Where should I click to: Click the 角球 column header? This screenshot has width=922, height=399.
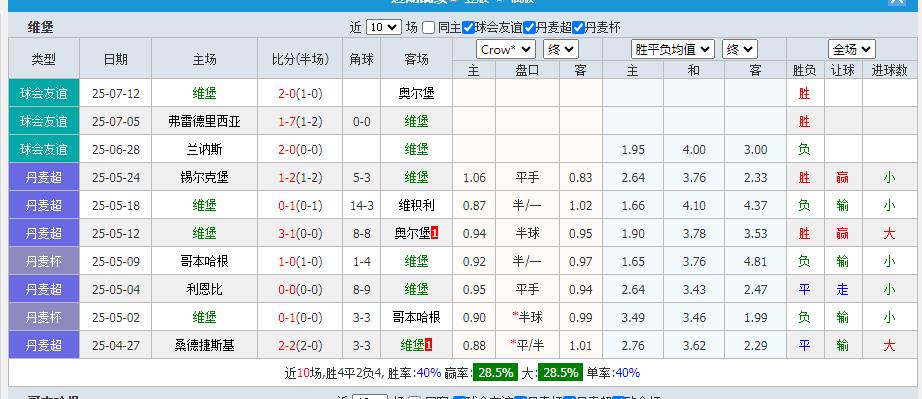pyautogui.click(x=362, y=59)
